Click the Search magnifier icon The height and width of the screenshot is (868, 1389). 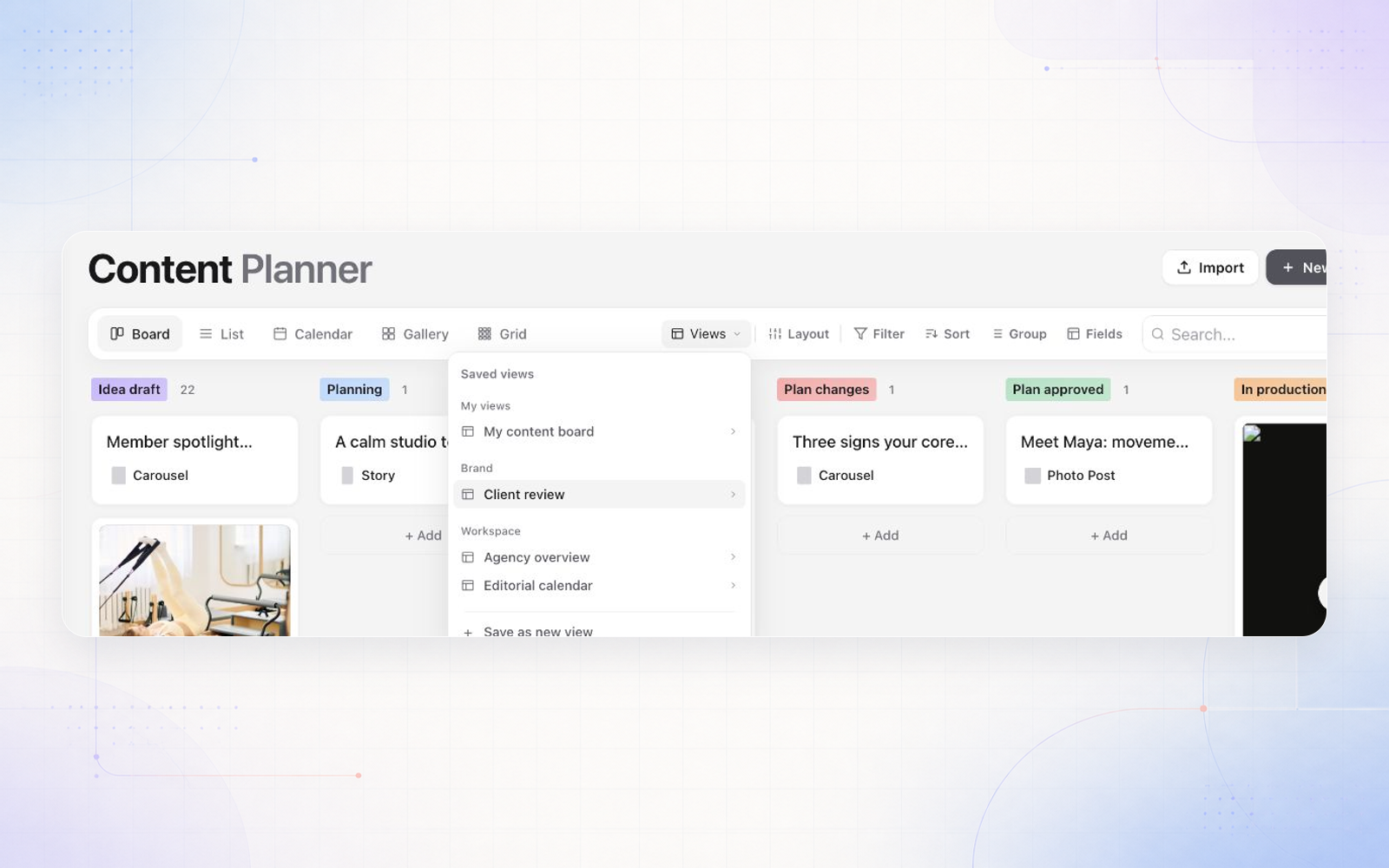point(1157,334)
